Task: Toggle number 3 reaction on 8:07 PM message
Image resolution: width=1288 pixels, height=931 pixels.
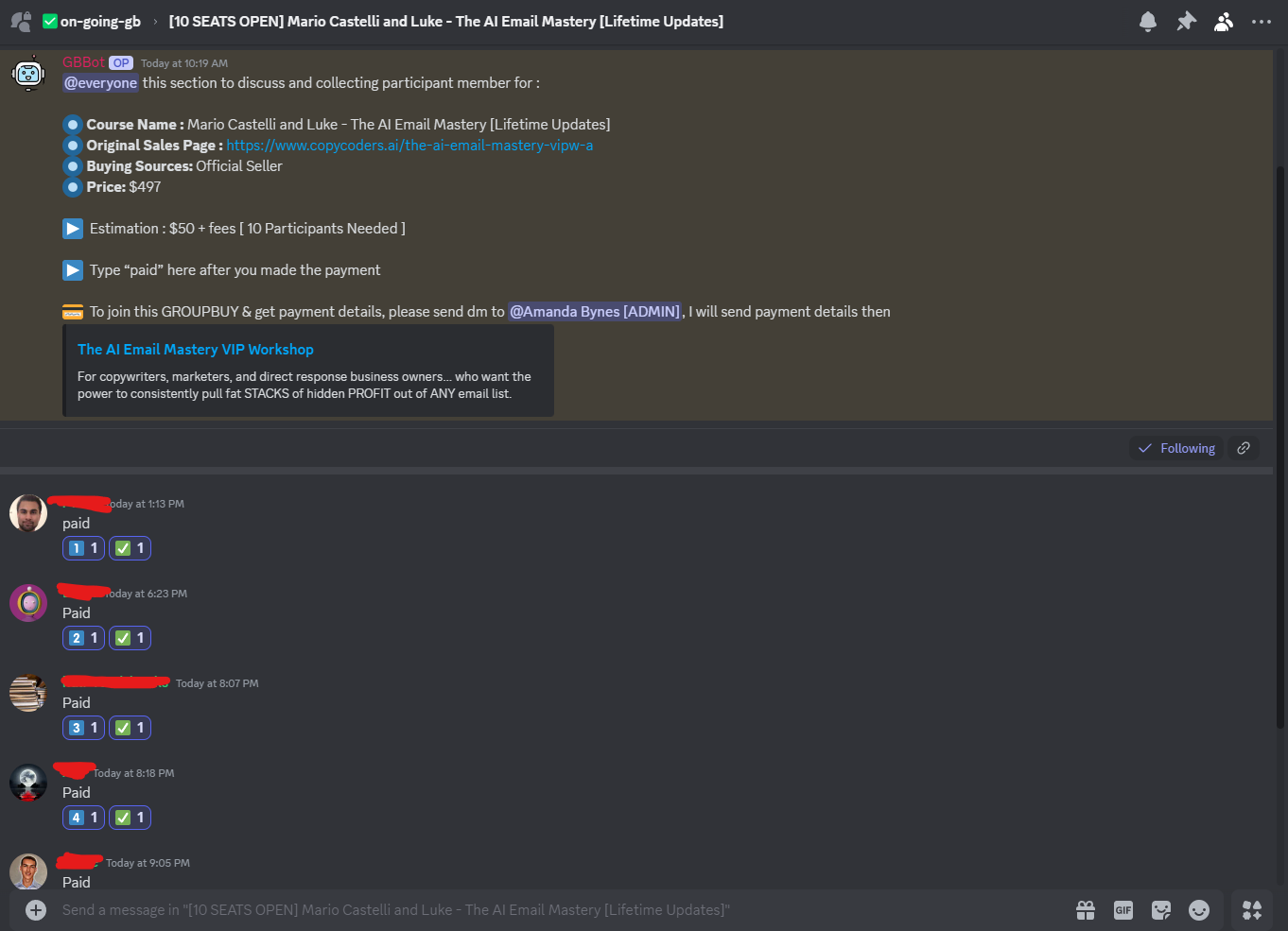Action: coord(83,728)
